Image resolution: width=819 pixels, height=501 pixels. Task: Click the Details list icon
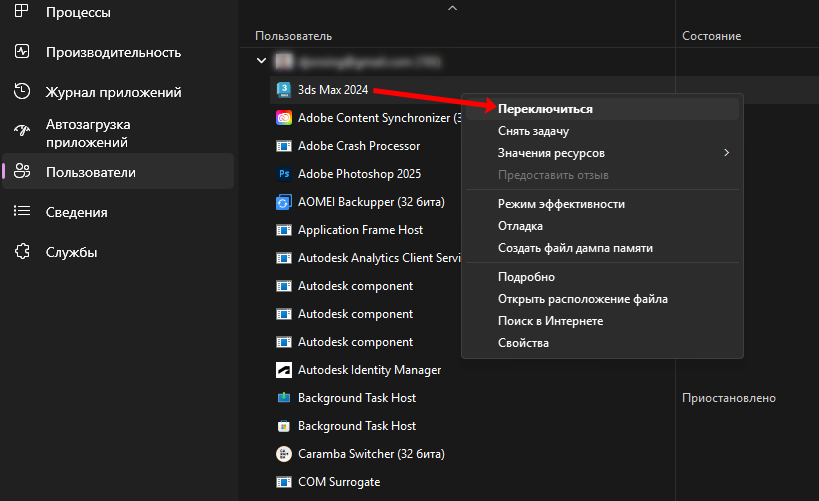coord(22,212)
